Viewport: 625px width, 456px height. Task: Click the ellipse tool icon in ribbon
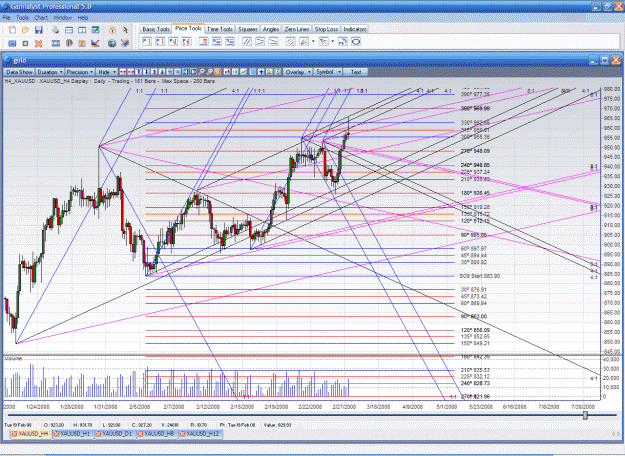point(356,41)
